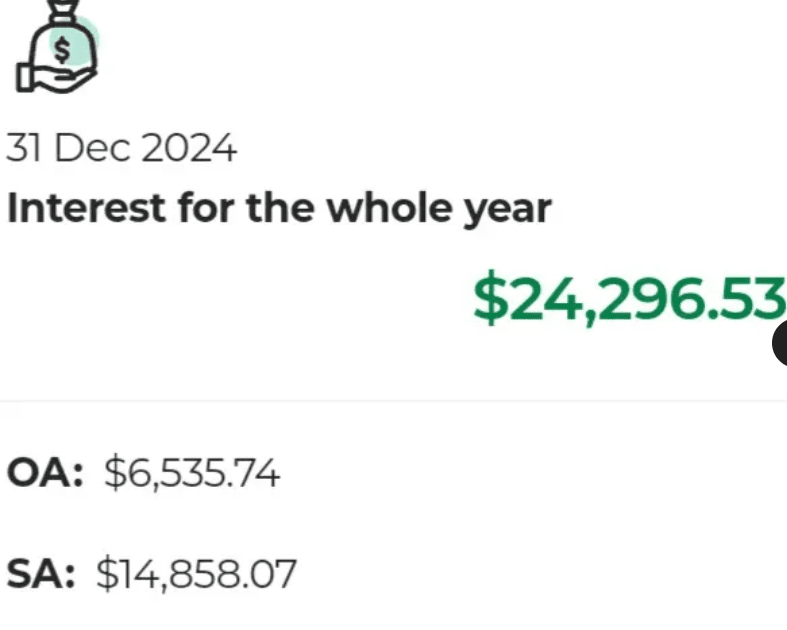Click the bold SA: label
Screen dimensions: 787x630
[41, 574]
